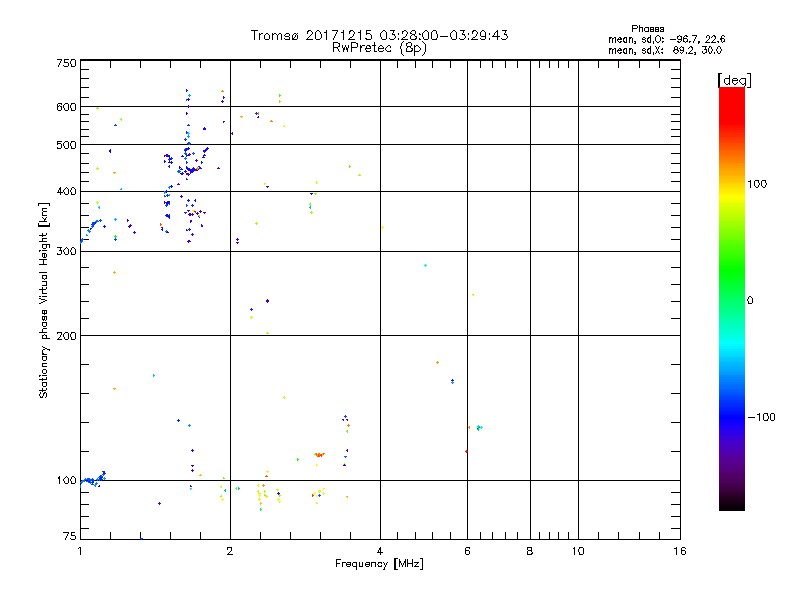Click the y-axis tick label '400'
This screenshot has width=800, height=600.
click(66, 192)
